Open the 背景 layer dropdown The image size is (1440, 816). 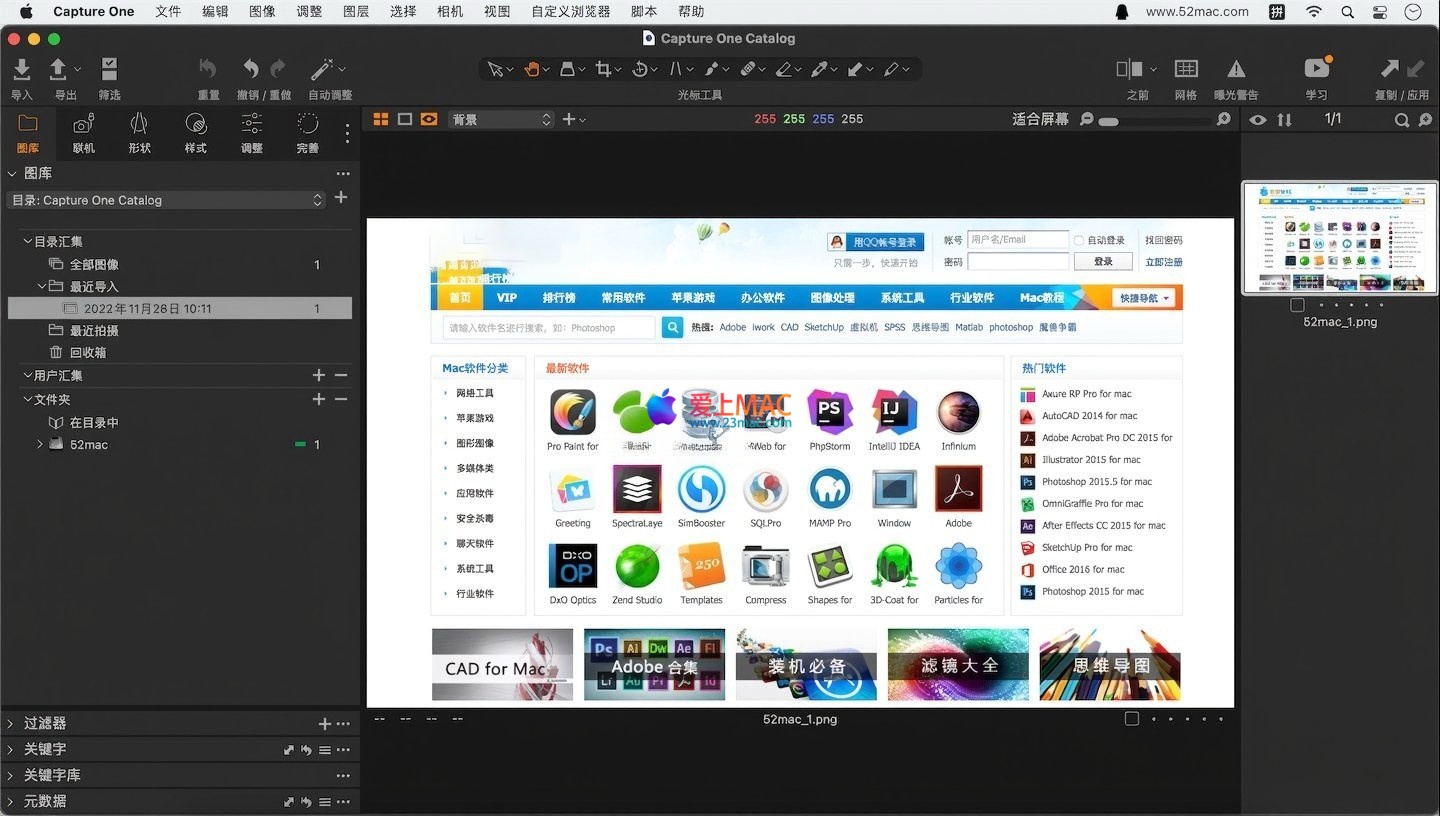pyautogui.click(x=500, y=119)
